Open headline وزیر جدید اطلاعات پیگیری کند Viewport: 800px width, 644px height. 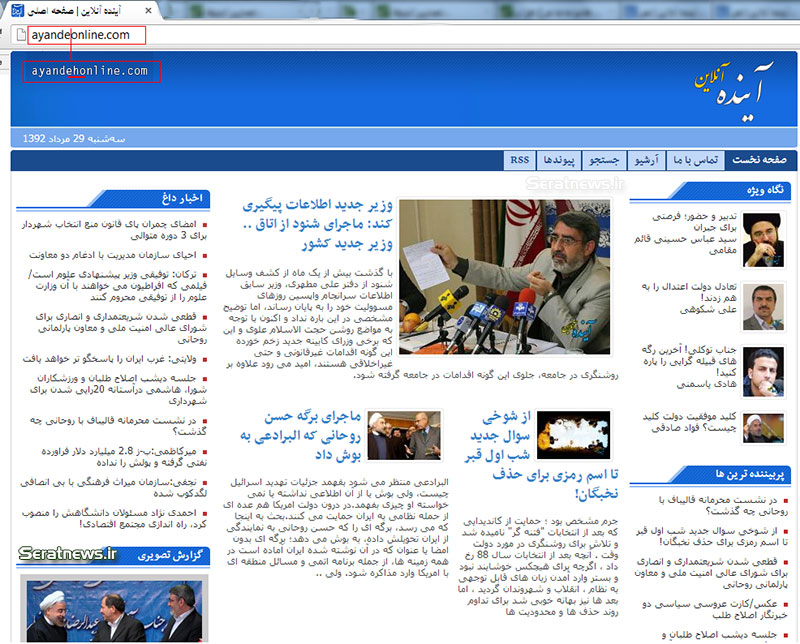(x=317, y=224)
